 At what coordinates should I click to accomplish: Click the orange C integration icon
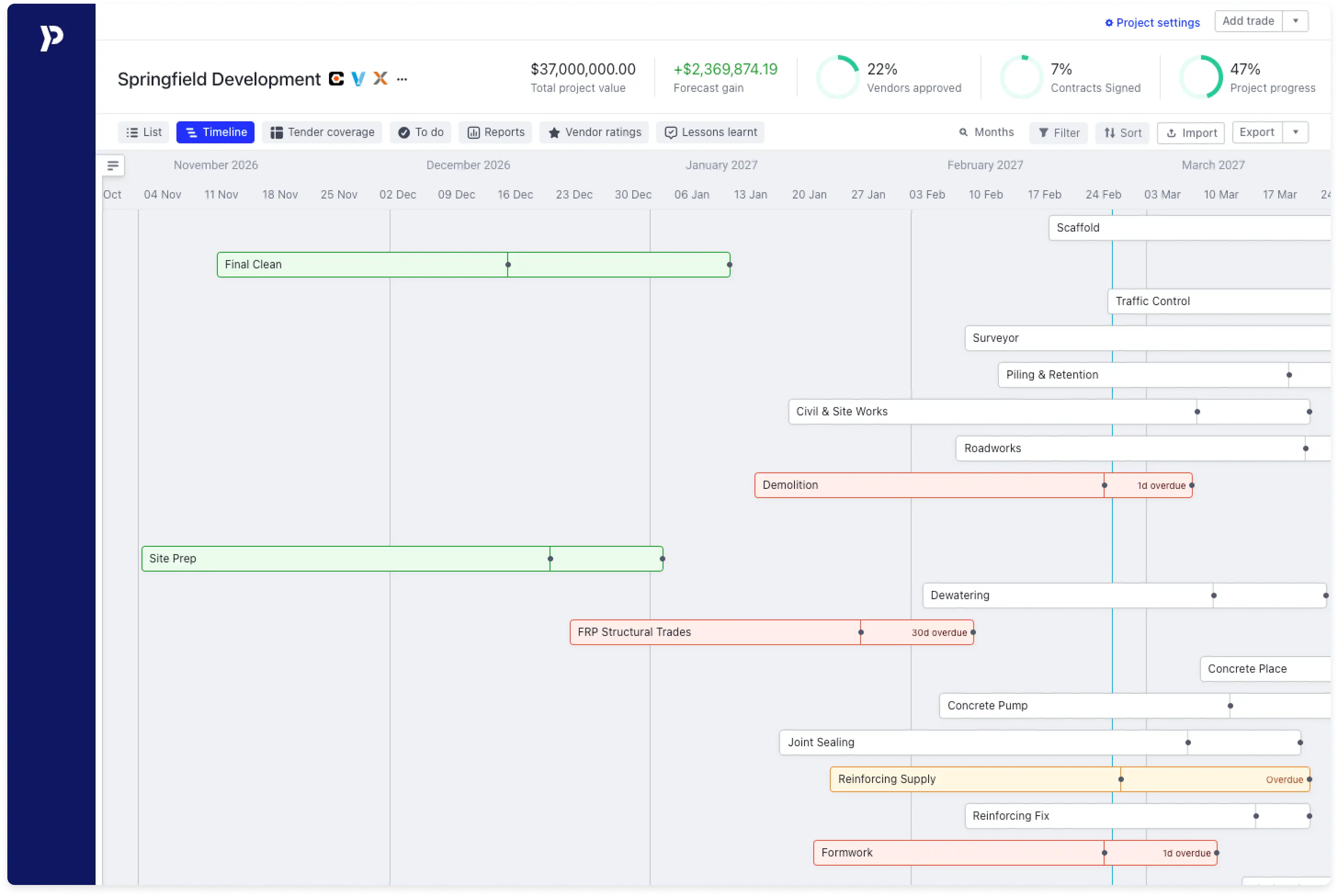click(x=336, y=78)
